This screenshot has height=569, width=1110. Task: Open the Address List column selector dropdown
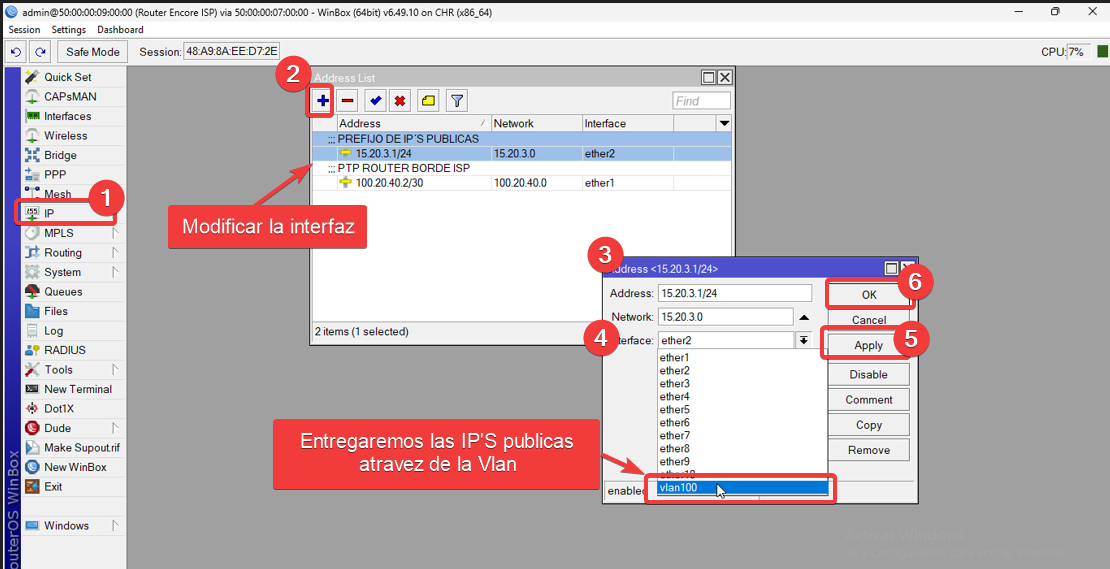point(724,123)
